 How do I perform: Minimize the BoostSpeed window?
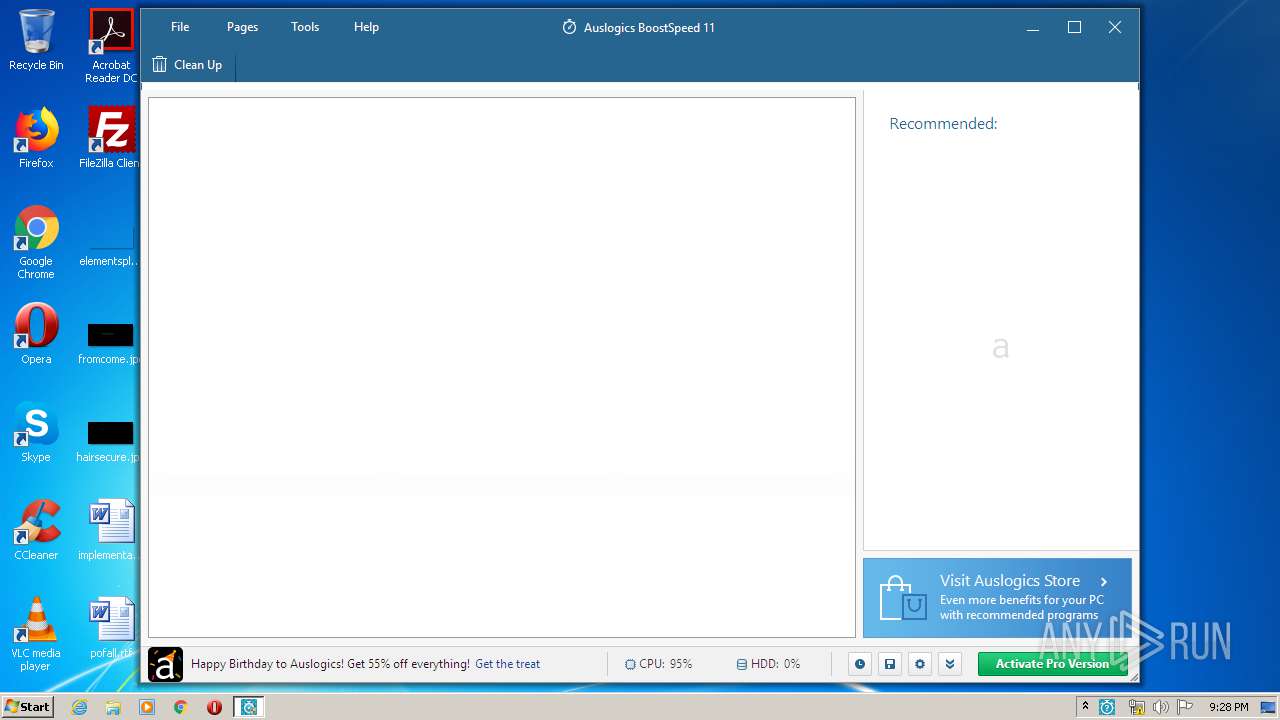coord(1034,27)
